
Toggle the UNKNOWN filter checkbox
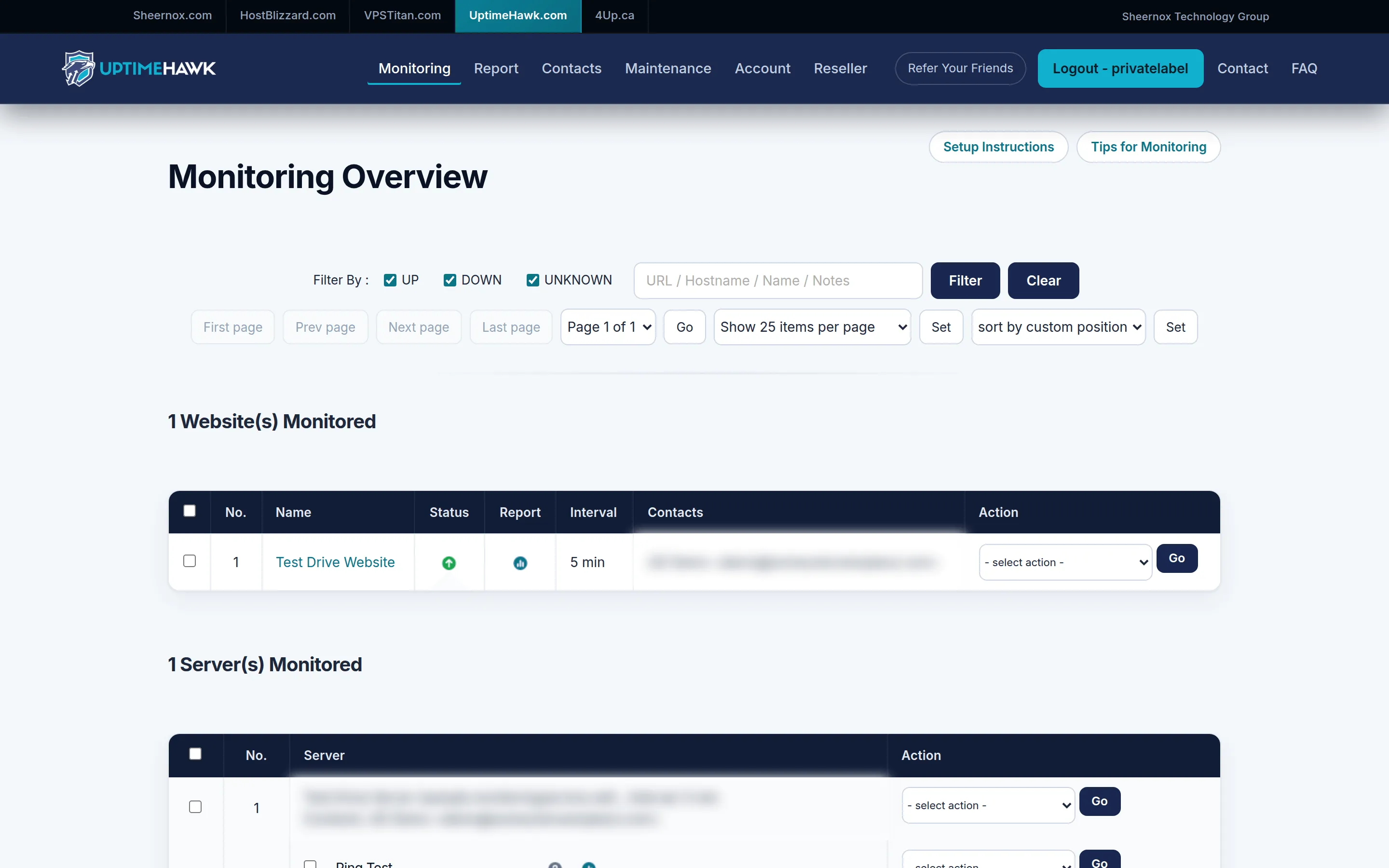point(532,280)
